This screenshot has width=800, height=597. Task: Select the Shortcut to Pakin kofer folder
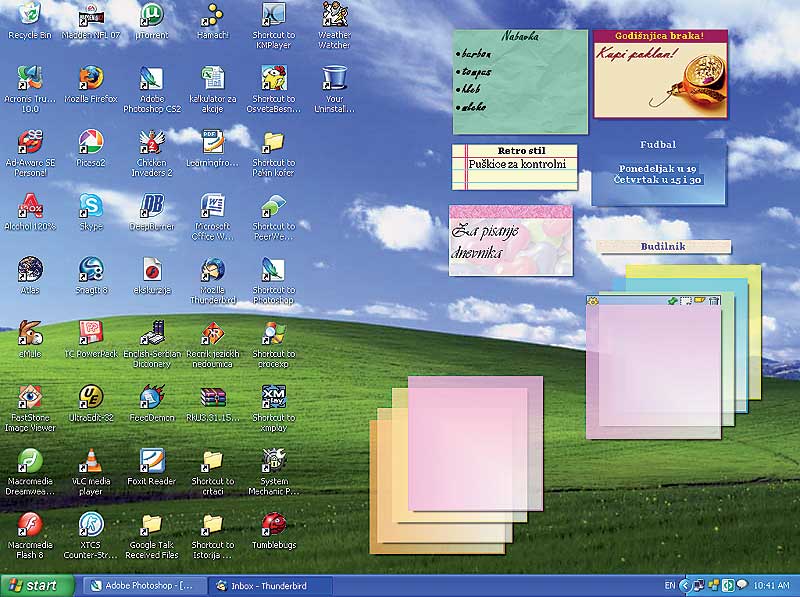click(x=274, y=142)
